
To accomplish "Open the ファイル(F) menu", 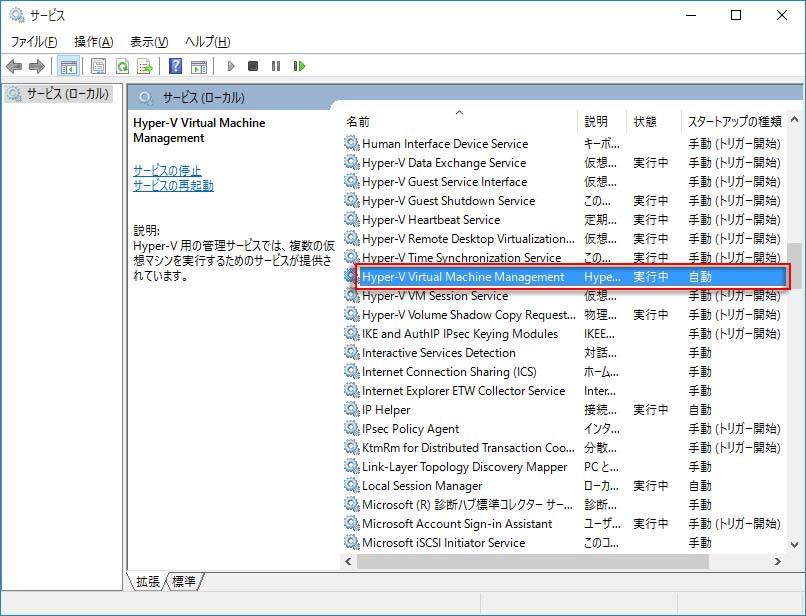I will pyautogui.click(x=34, y=42).
